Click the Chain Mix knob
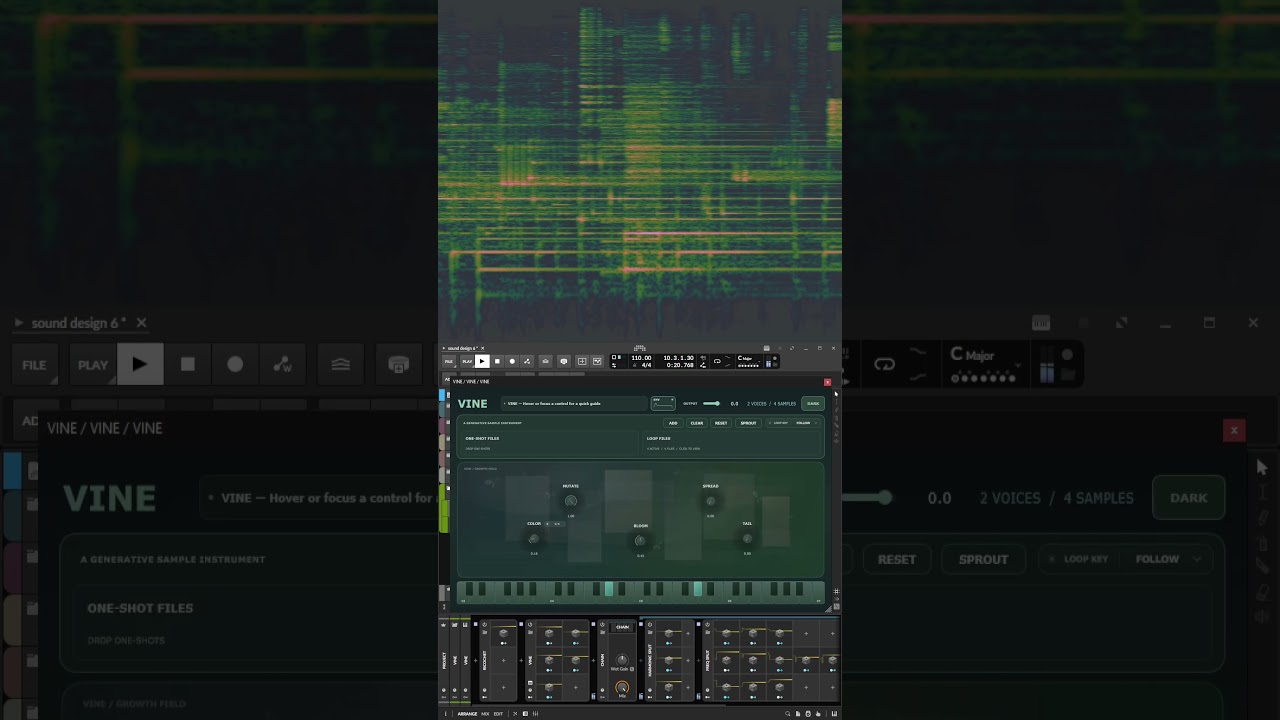The width and height of the screenshot is (1280, 720). [622, 687]
